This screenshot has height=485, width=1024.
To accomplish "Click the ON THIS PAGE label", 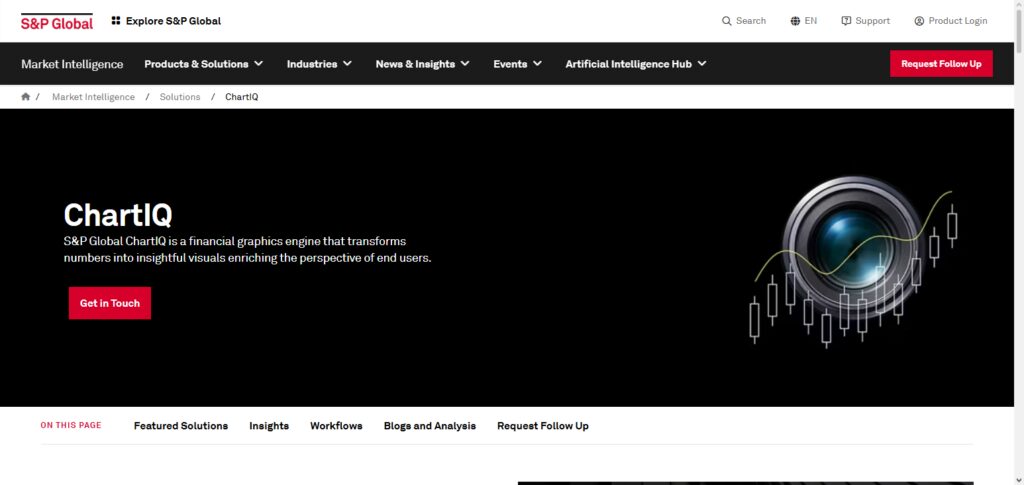I will [x=71, y=425].
